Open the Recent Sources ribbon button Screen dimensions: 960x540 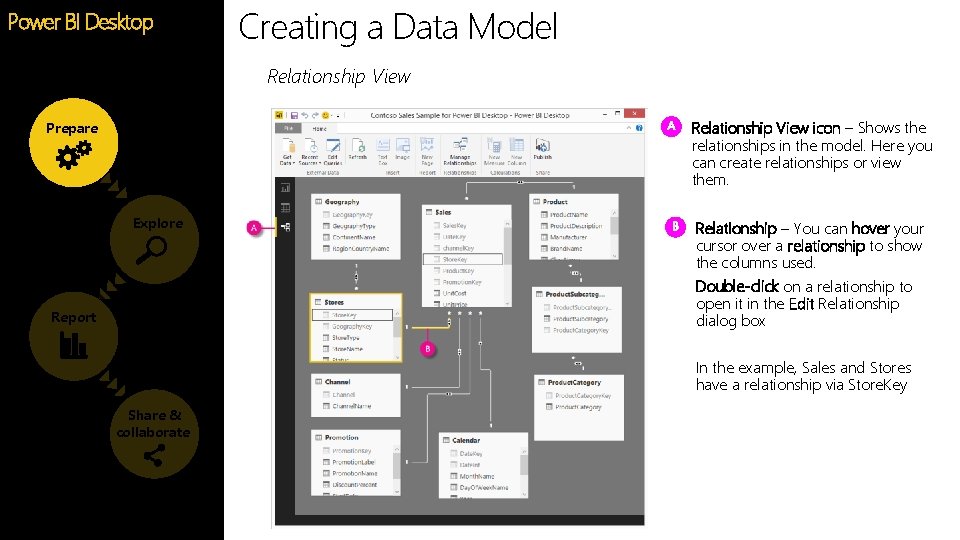(310, 151)
